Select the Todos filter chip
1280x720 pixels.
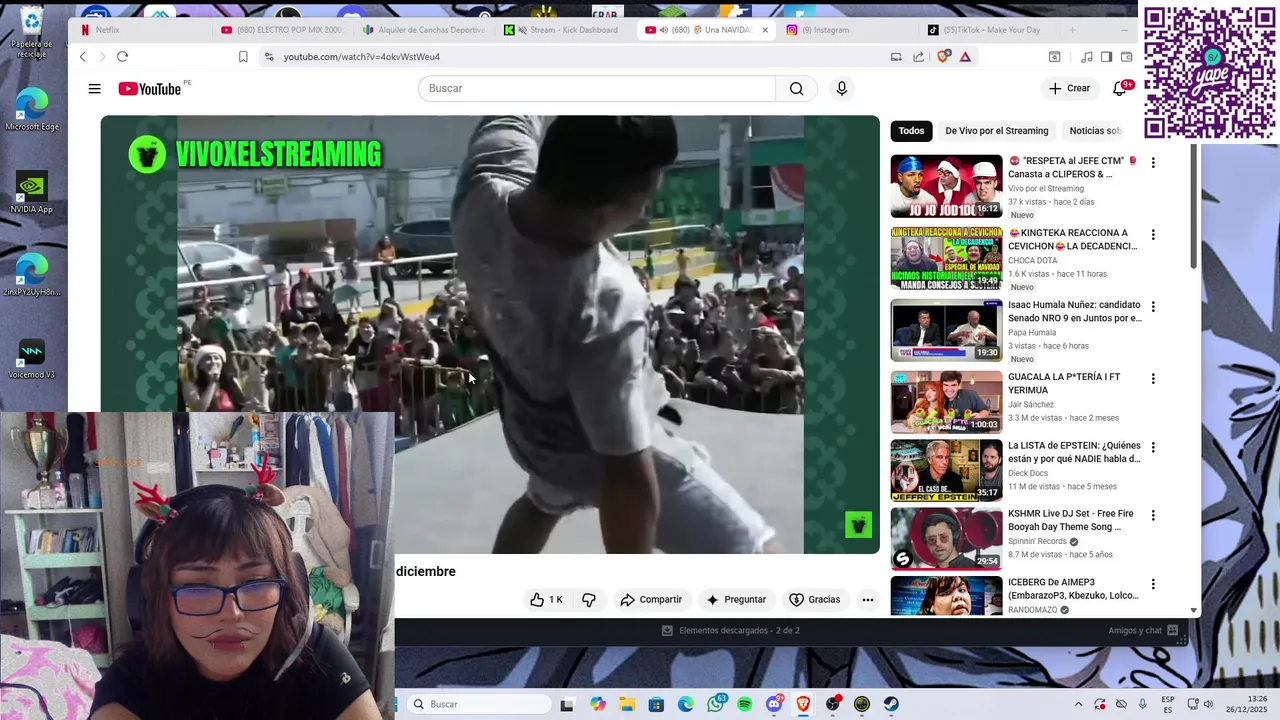(x=911, y=131)
